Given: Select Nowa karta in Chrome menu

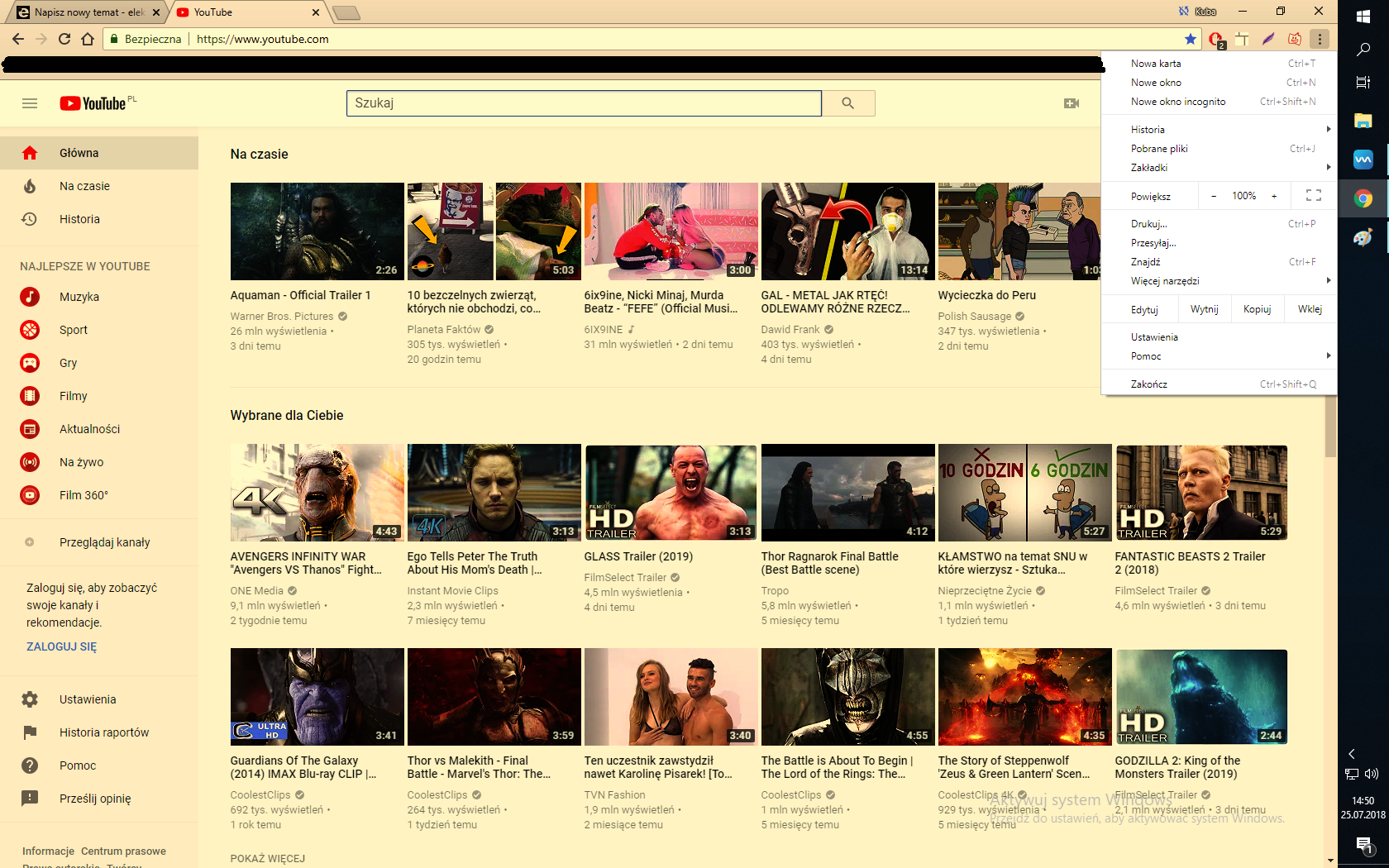Looking at the screenshot, I should [x=1220, y=64].
